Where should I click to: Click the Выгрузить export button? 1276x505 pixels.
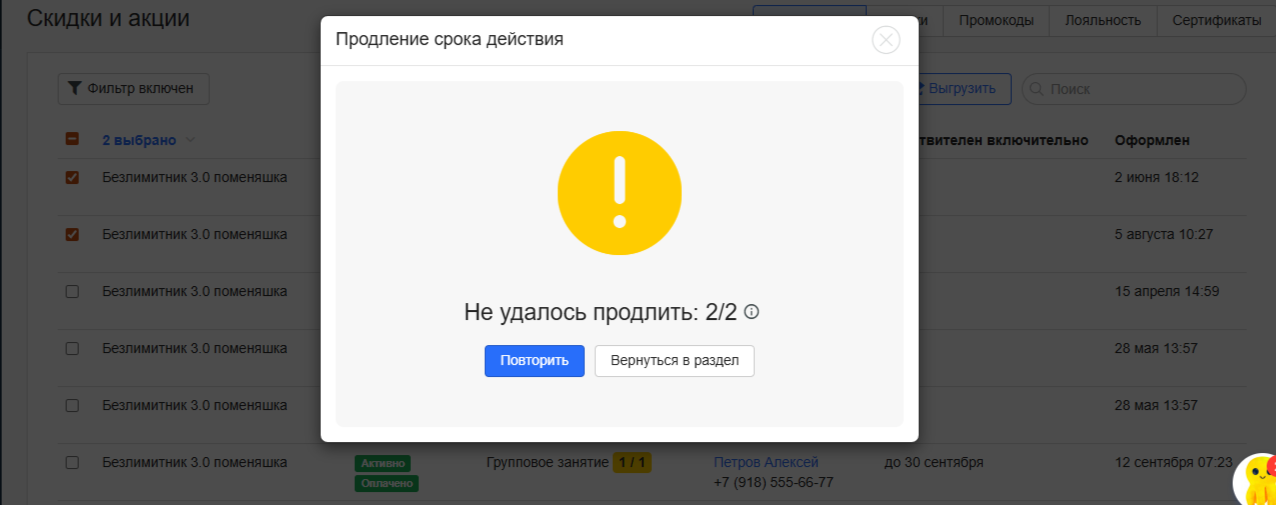click(962, 89)
